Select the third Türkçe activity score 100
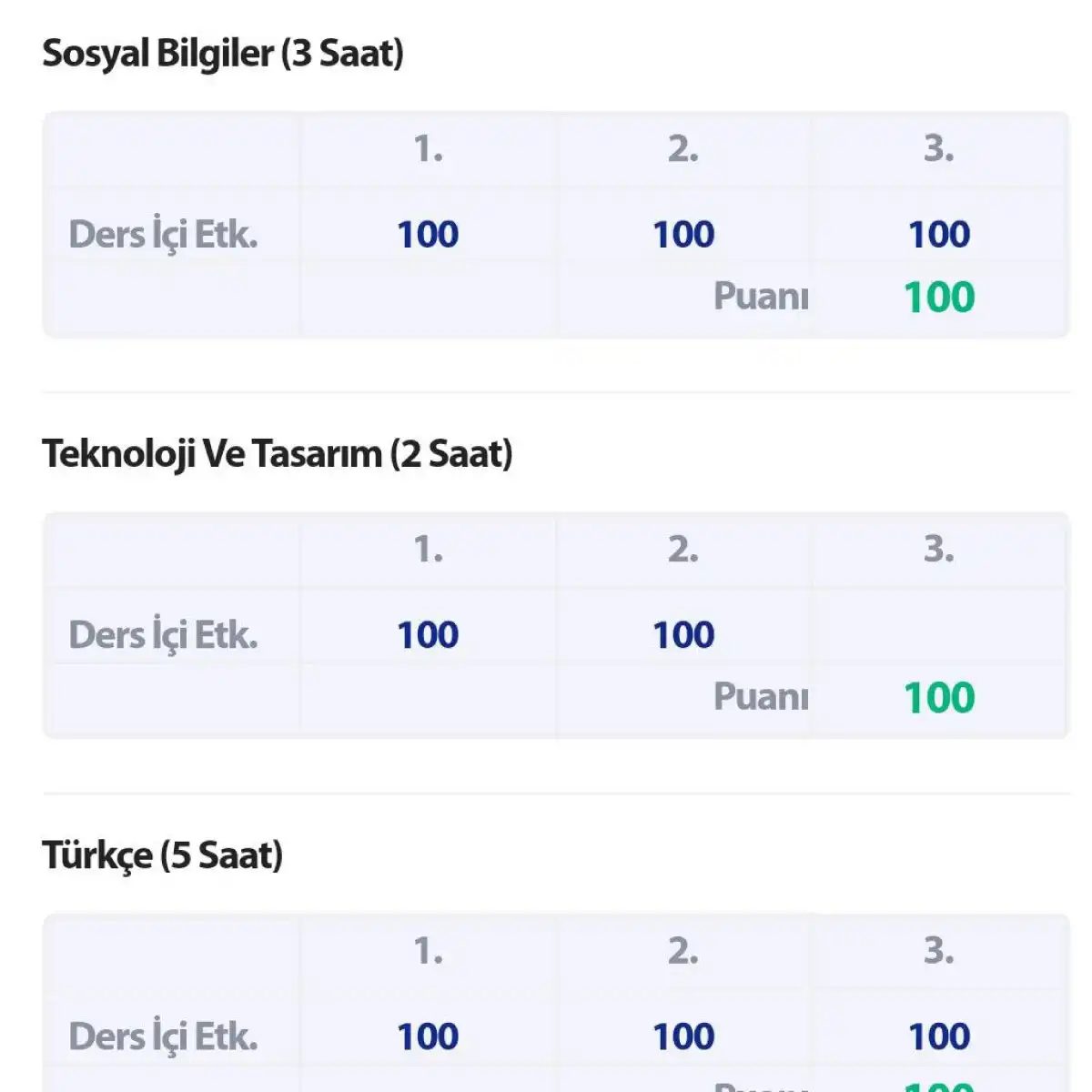The width and height of the screenshot is (1092, 1092). pos(939,1036)
